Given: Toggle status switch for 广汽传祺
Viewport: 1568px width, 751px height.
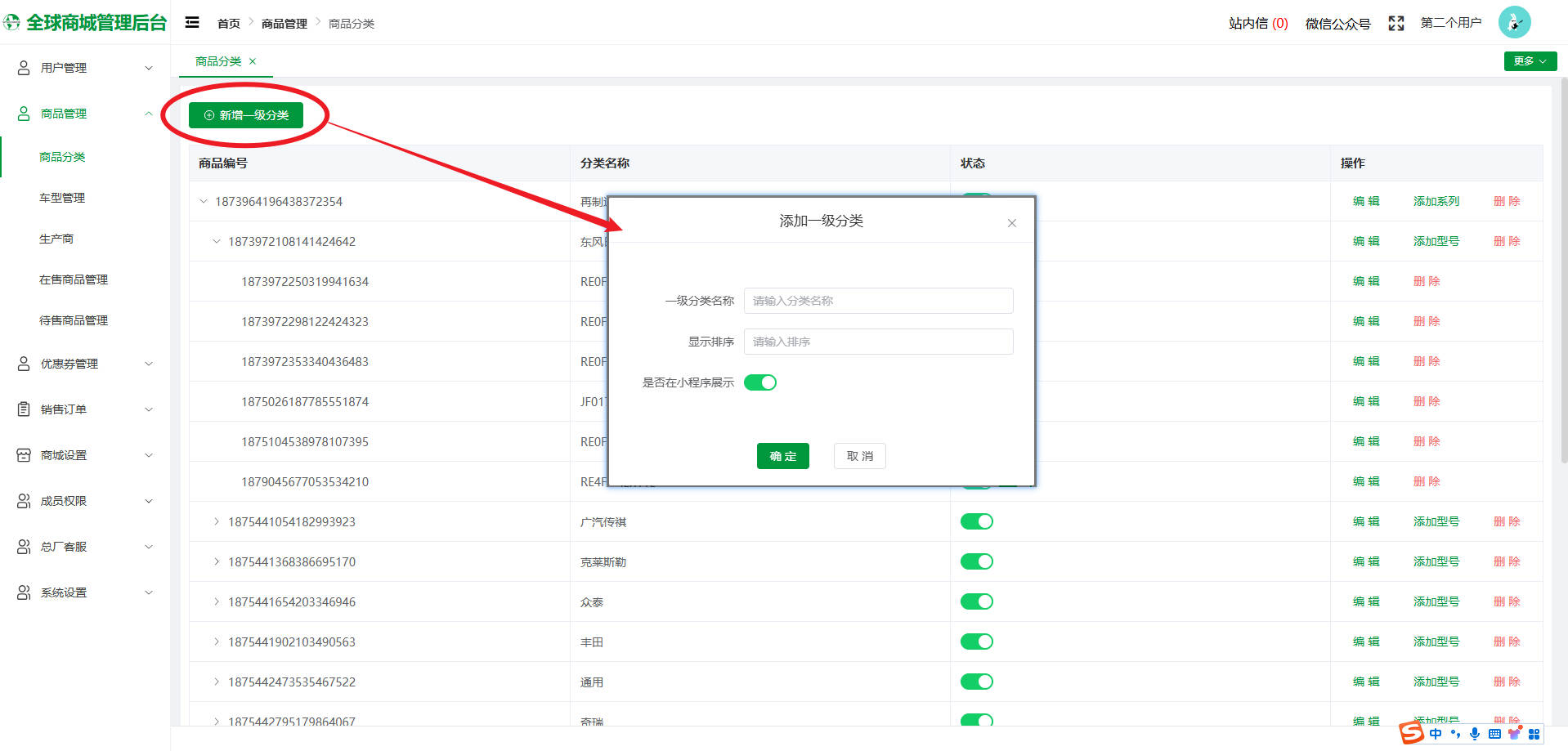Looking at the screenshot, I should click(976, 521).
